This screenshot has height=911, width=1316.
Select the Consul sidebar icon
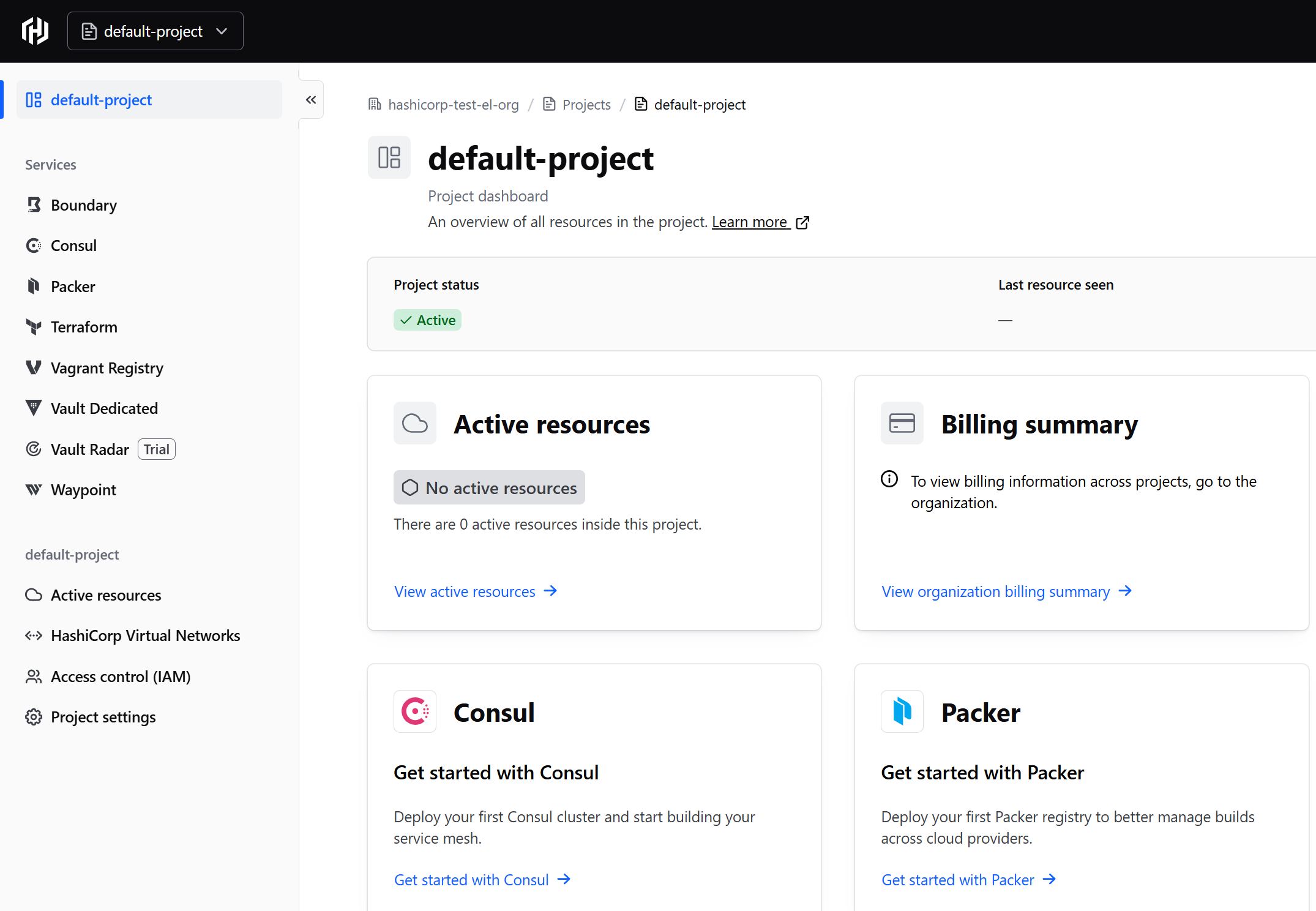point(34,246)
